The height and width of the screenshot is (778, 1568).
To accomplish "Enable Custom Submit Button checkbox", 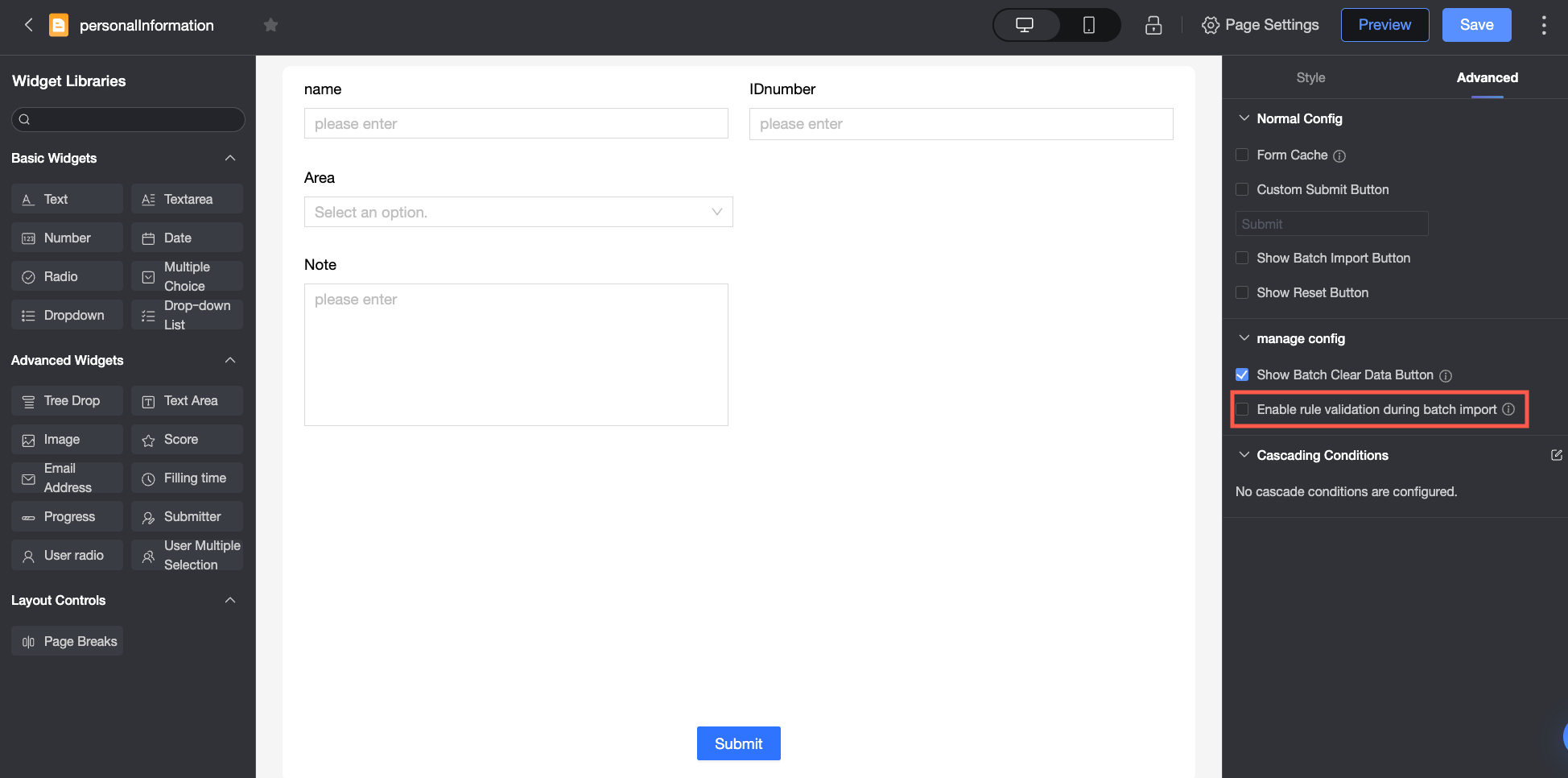I will (1242, 189).
